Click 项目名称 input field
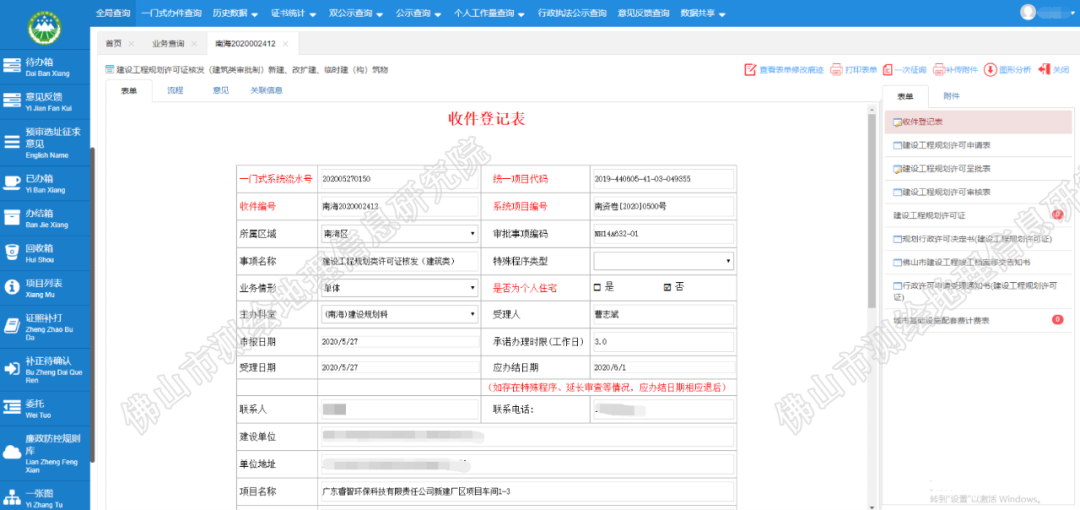Image resolution: width=1080 pixels, height=510 pixels. 527,491
